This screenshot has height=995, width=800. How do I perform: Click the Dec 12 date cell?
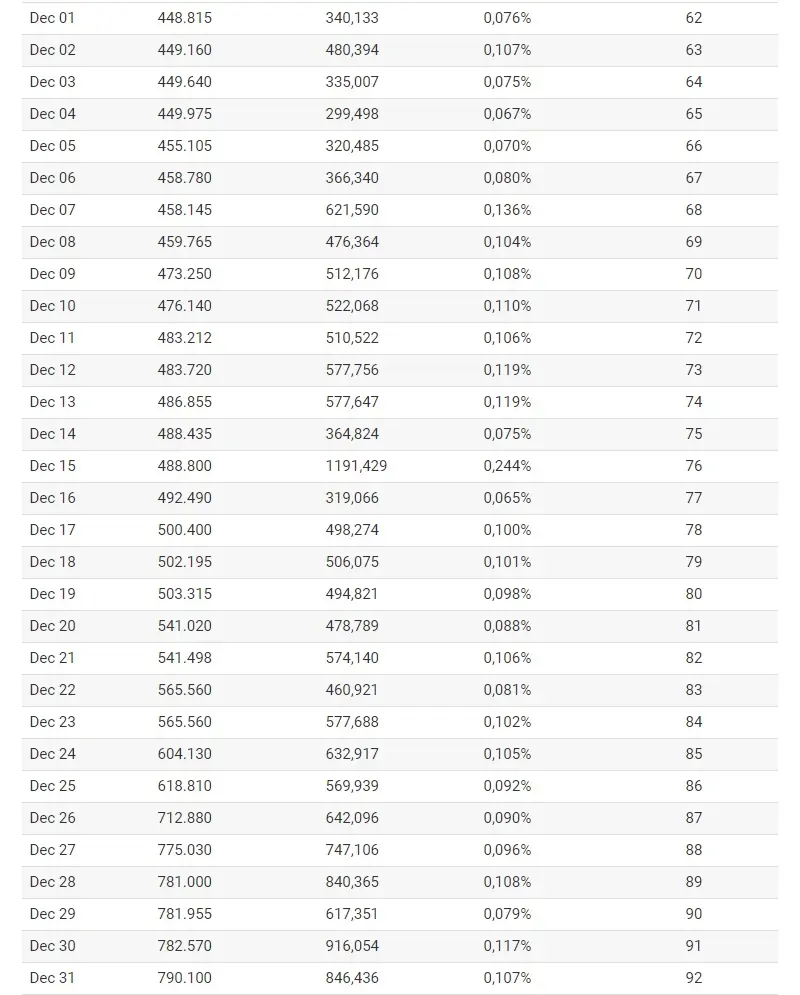click(x=52, y=369)
